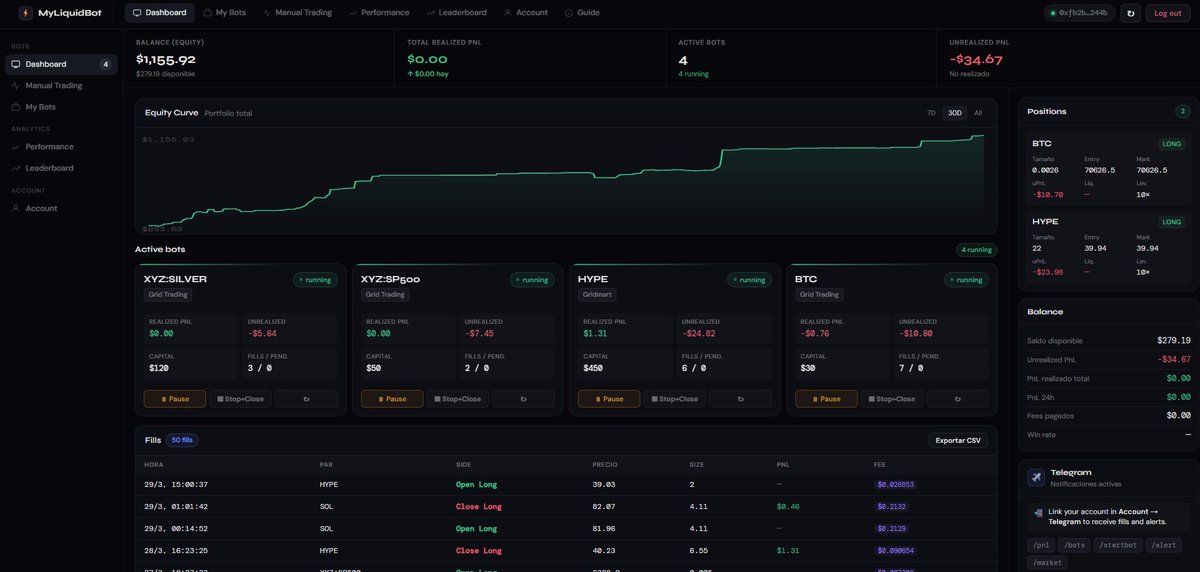This screenshot has width=1200, height=572.
Task: Stop and close the XYZ:SP500 bot
Action: [x=457, y=399]
